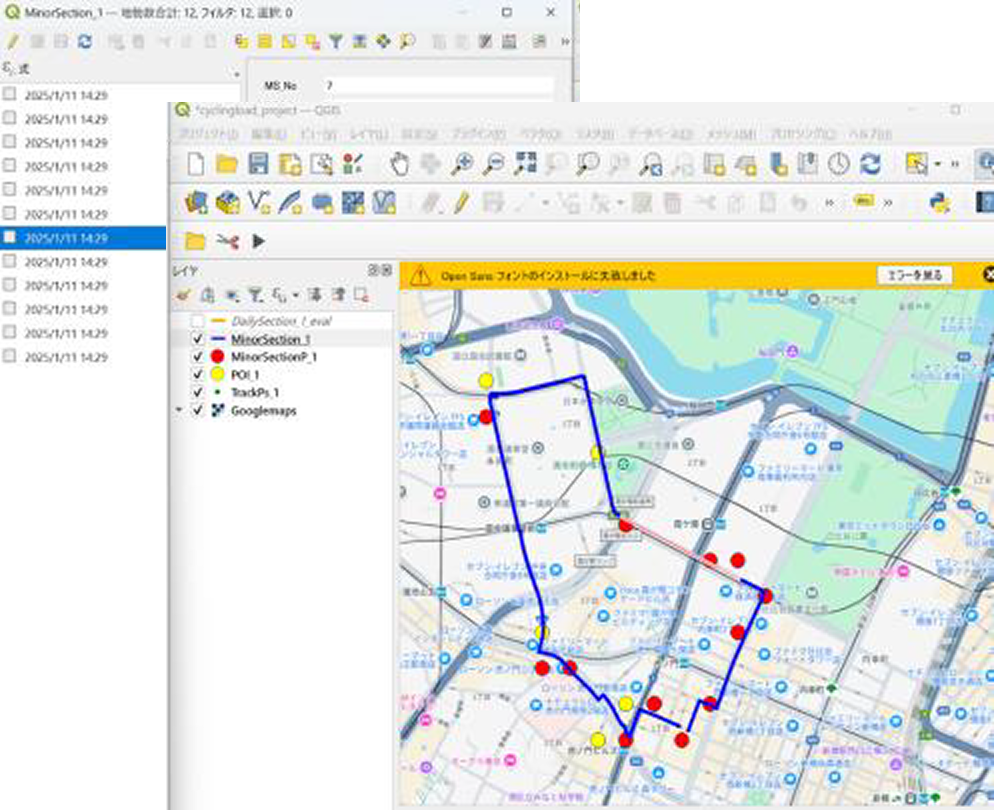Click the Zoom In magnifier tool
994x810 pixels.
tap(462, 165)
